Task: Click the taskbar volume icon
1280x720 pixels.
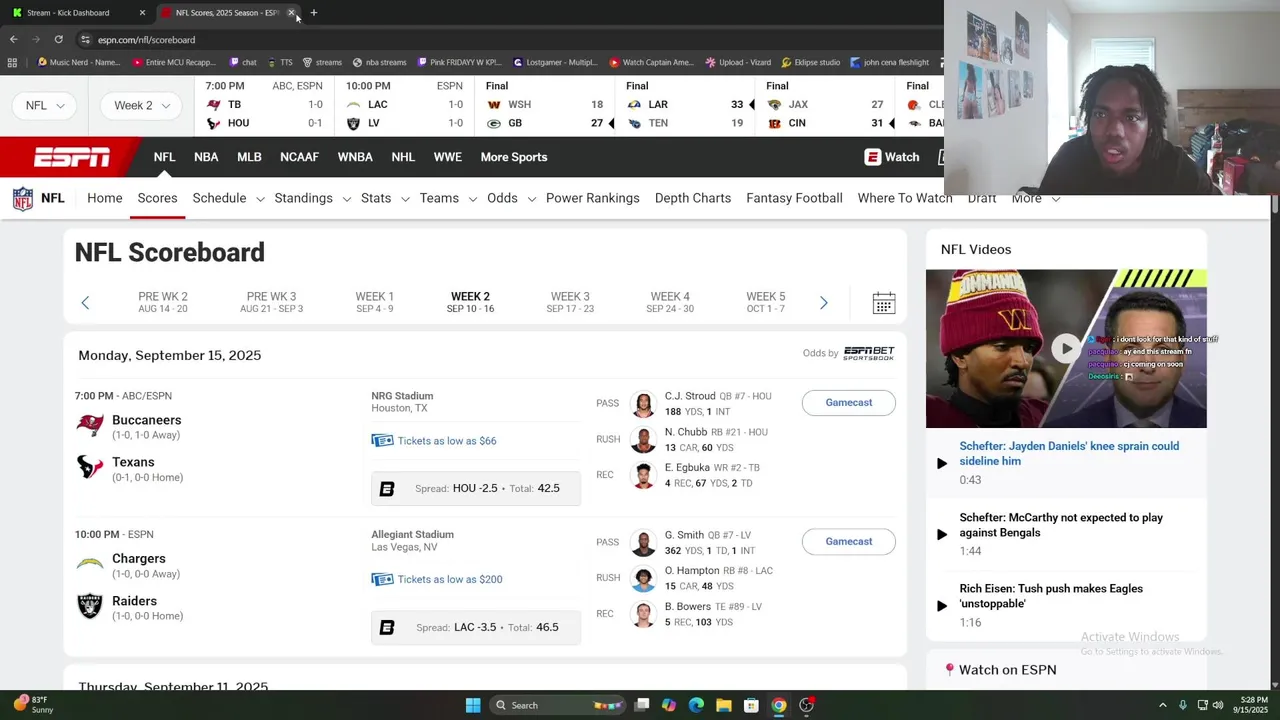Action: point(1218,705)
